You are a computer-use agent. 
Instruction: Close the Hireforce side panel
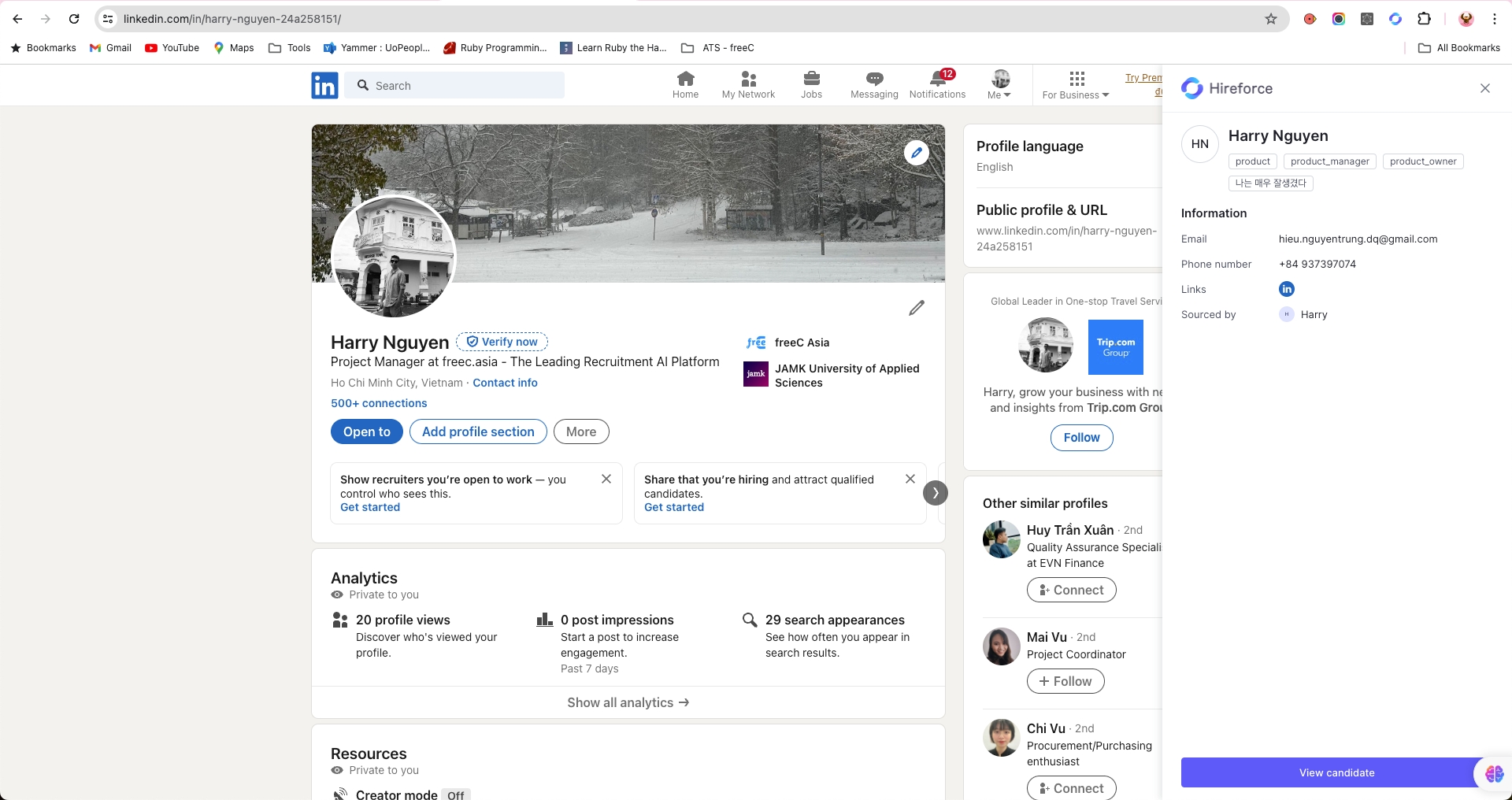coord(1484,88)
